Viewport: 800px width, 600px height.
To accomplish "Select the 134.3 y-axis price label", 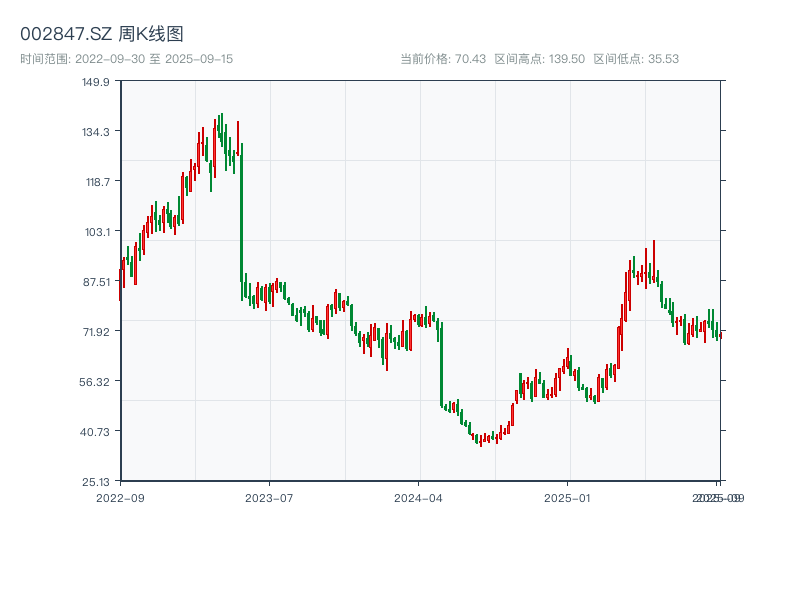I will (96, 132).
